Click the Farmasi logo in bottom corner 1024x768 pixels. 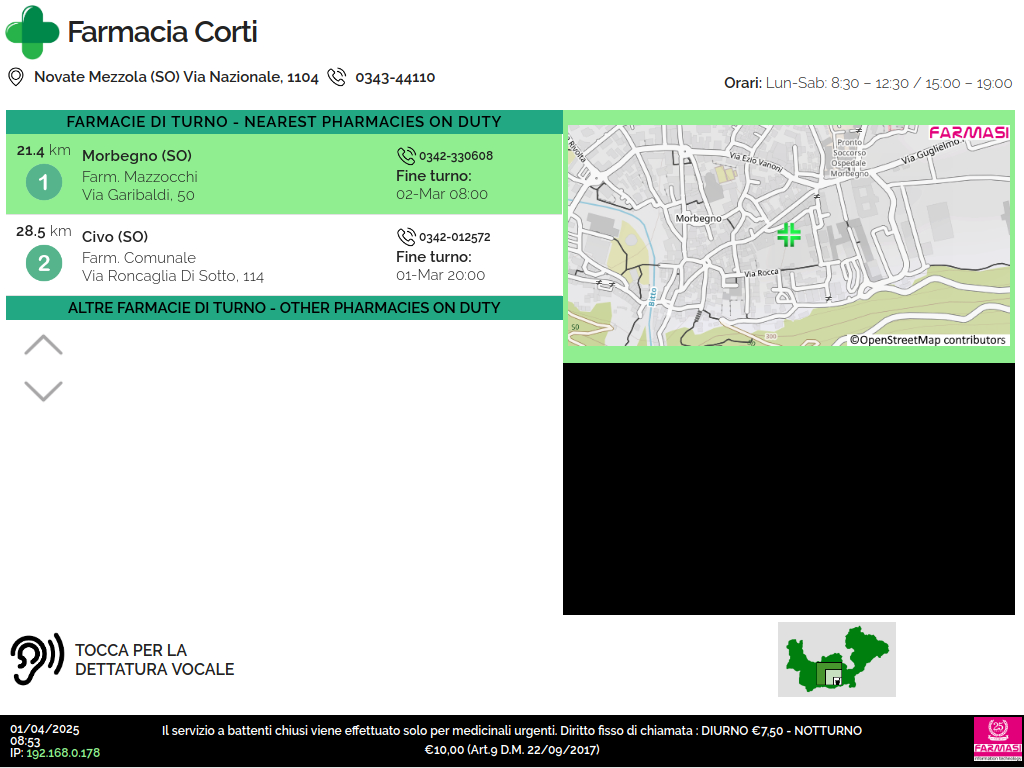(x=997, y=740)
